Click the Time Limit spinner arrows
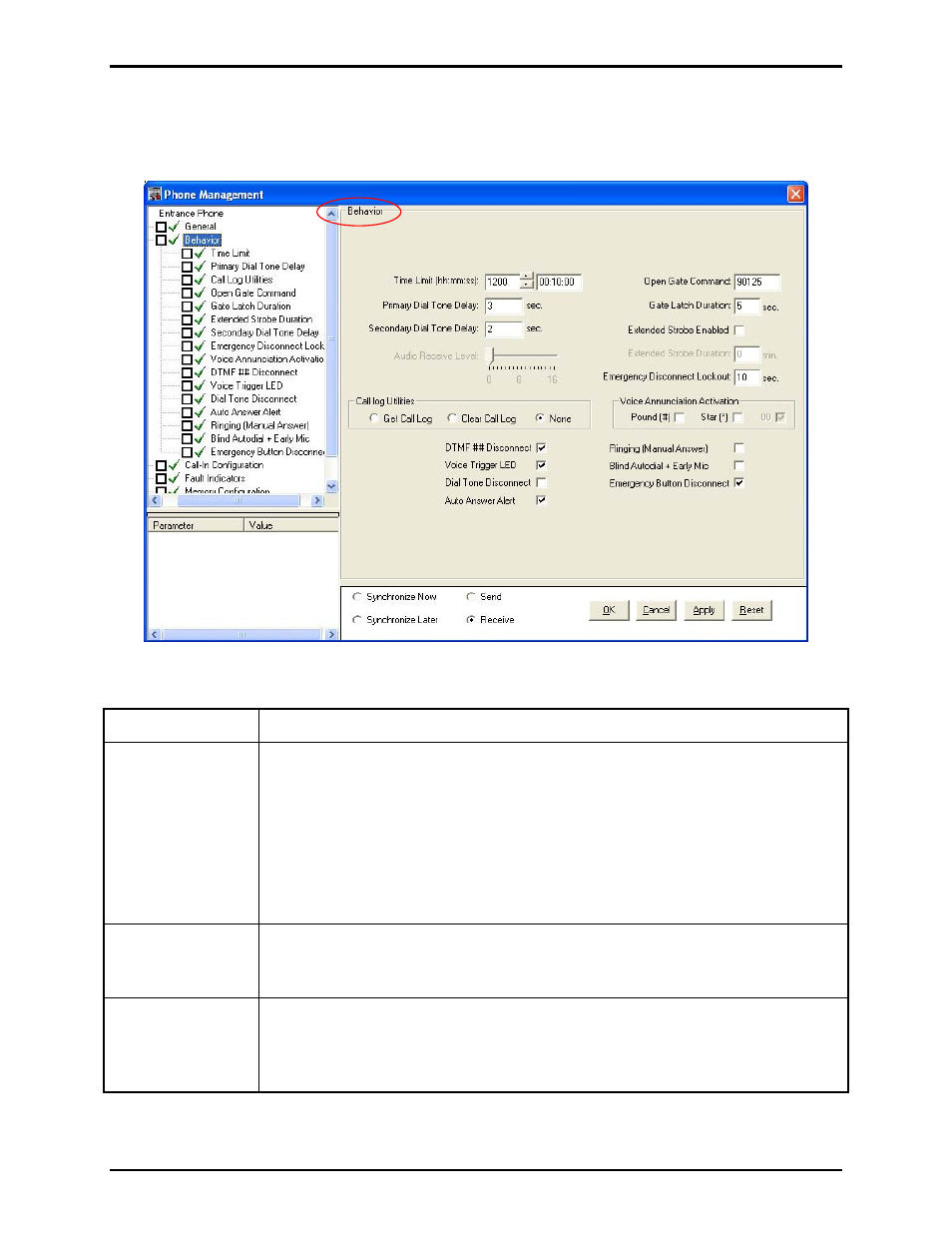952x1233 pixels. [528, 282]
